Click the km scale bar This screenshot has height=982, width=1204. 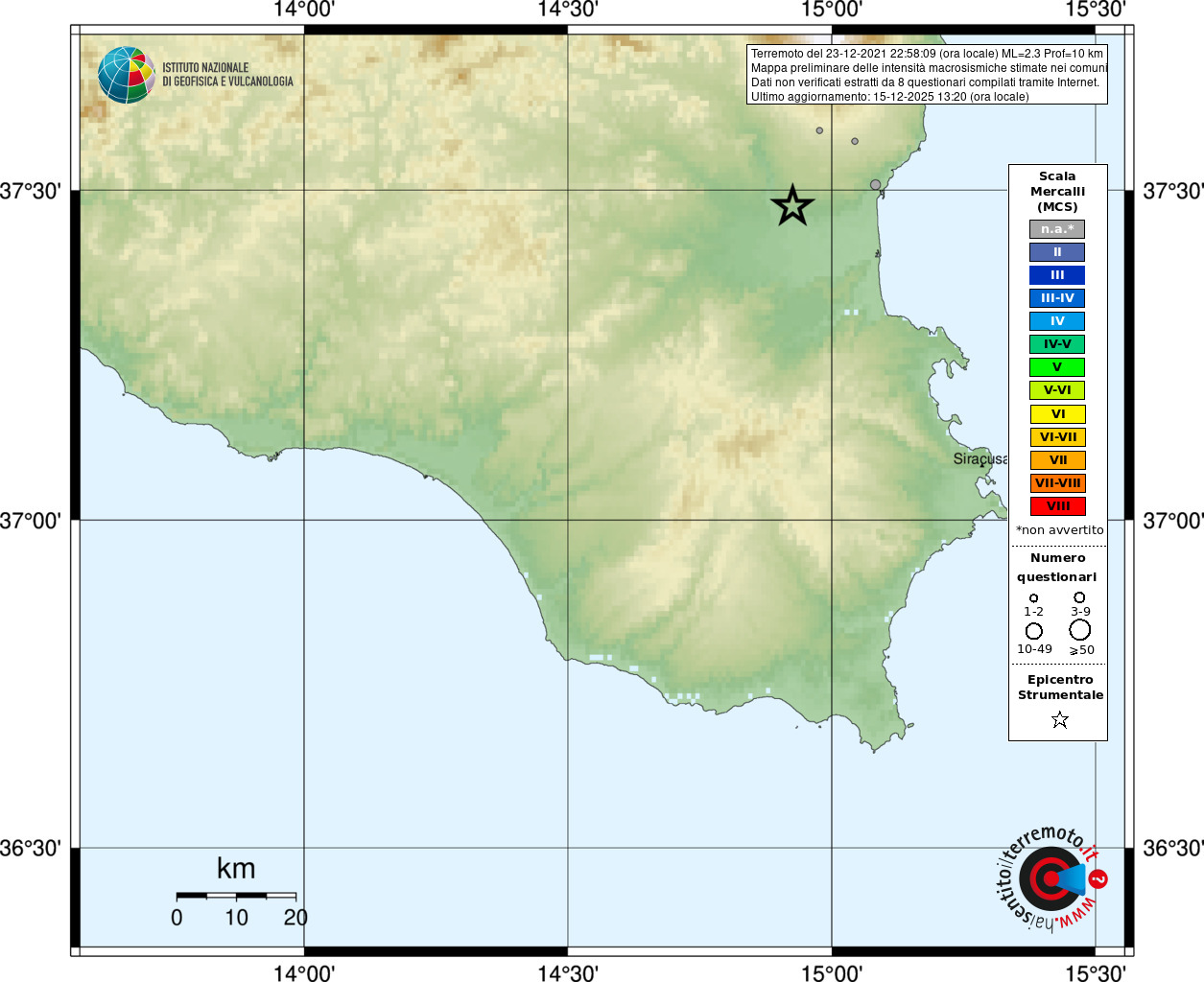click(x=236, y=896)
